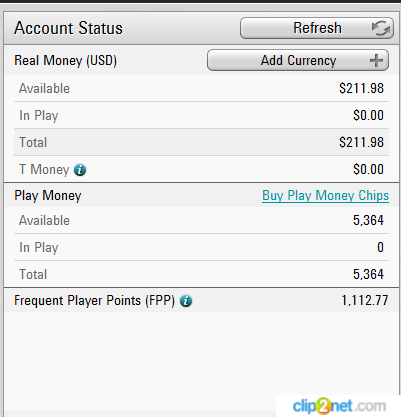Select the T Money balance row
The width and height of the screenshot is (401, 417).
click(x=201, y=169)
